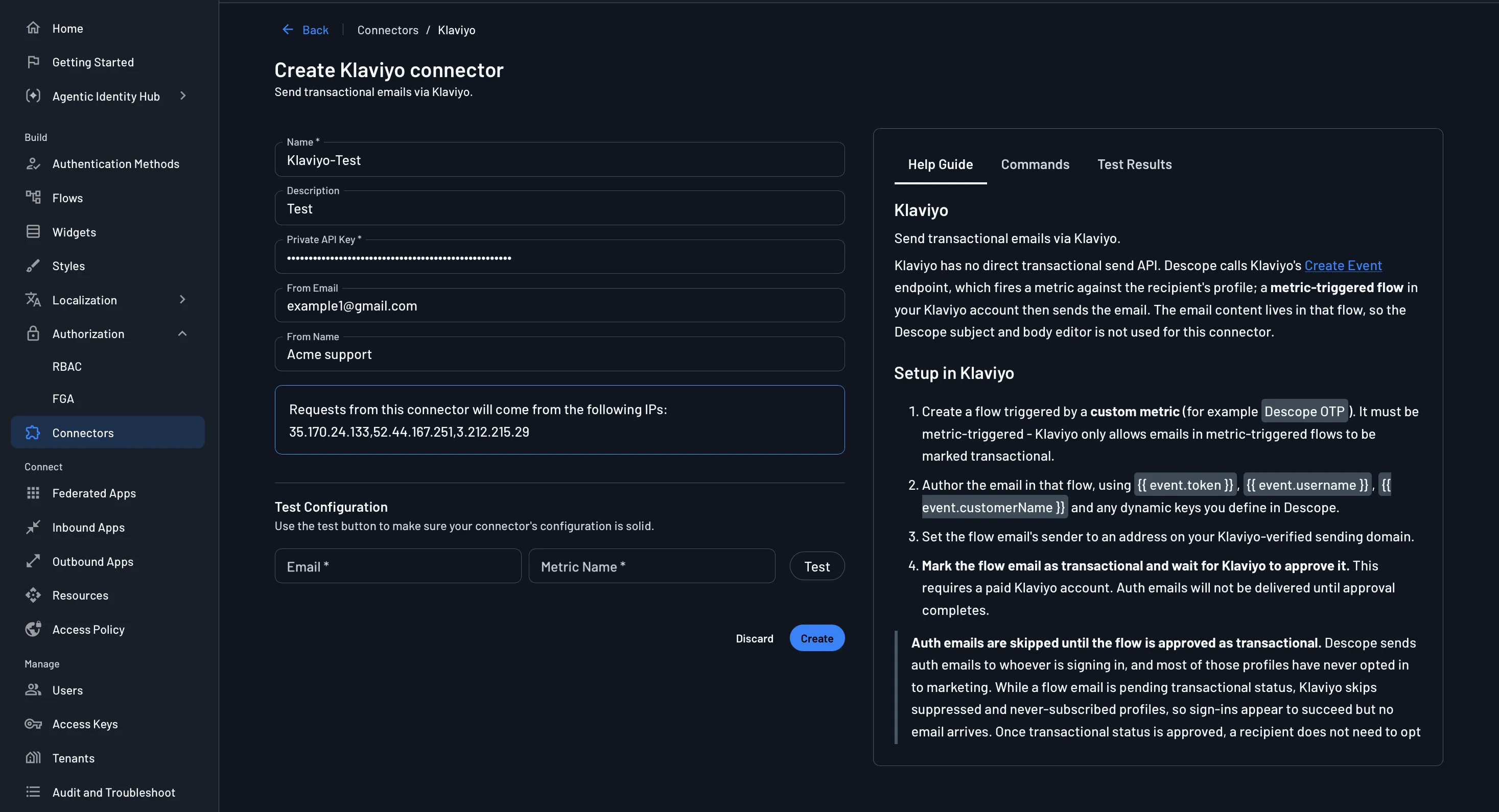
Task: Click the Resources icon
Action: (x=33, y=595)
